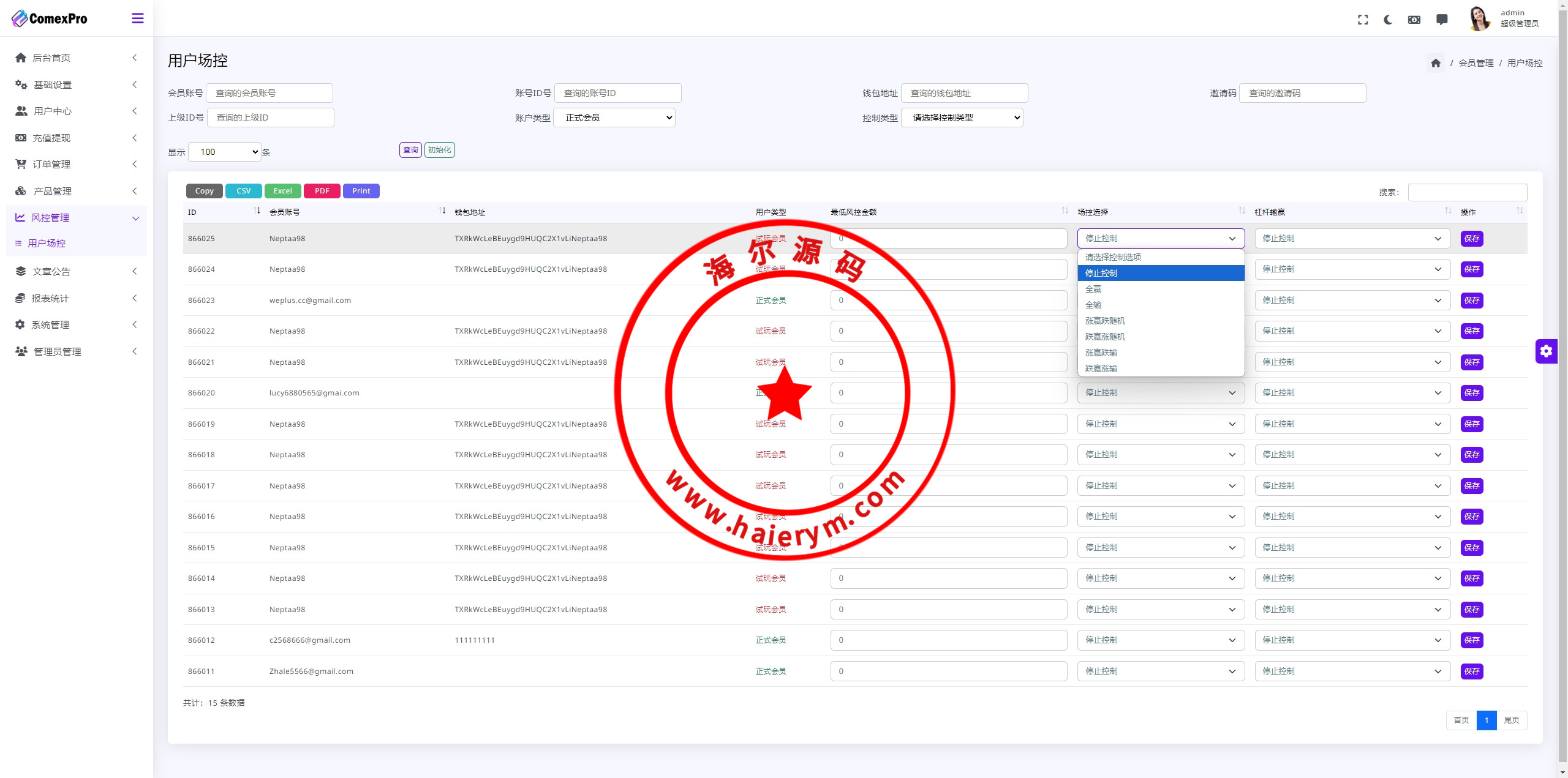The image size is (1568, 778).
Task: Choose 涨赢跌输 from the dropdown list
Action: [x=1101, y=353]
